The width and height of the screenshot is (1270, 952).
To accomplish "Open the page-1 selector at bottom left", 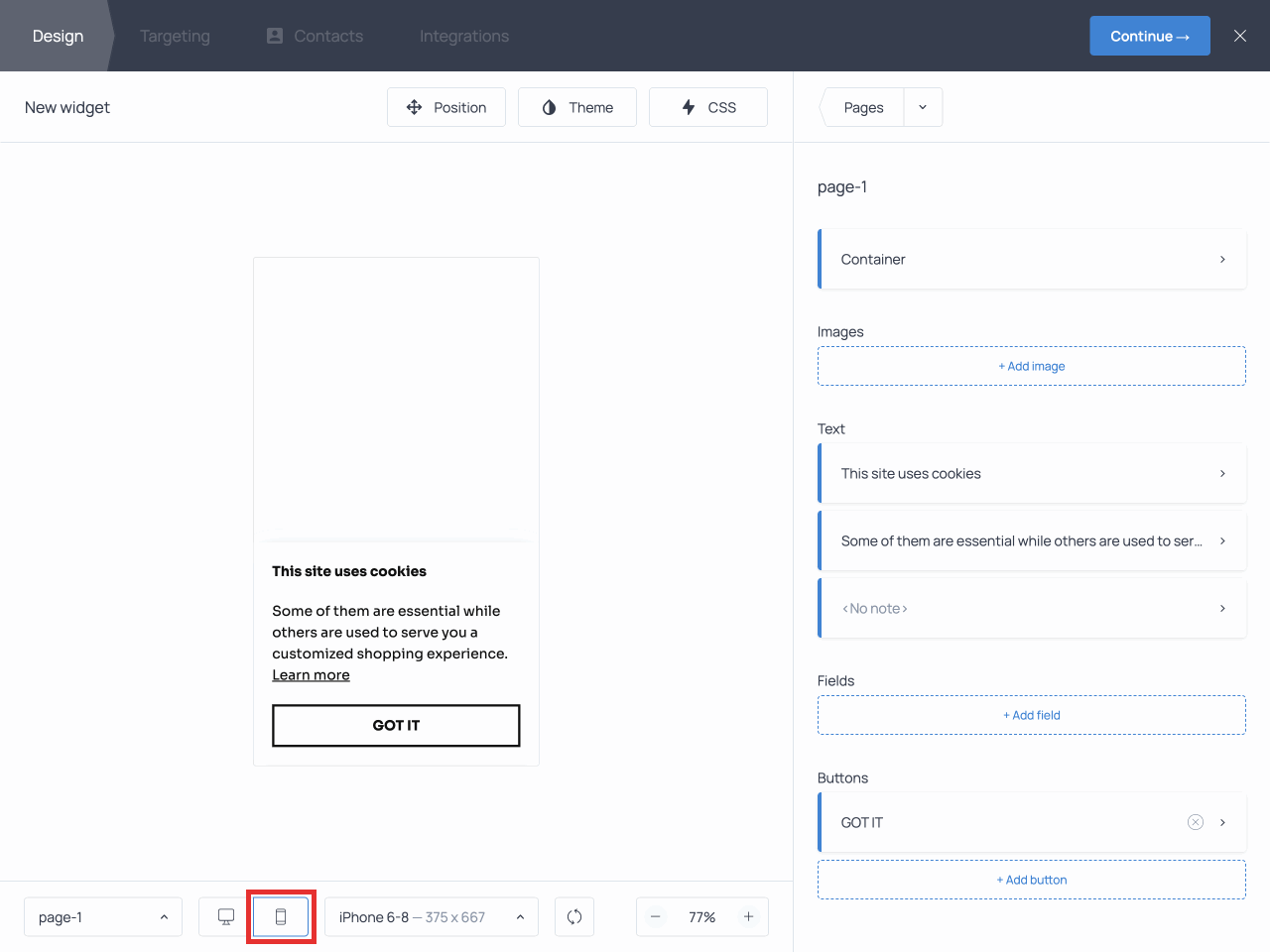I will (x=102, y=916).
